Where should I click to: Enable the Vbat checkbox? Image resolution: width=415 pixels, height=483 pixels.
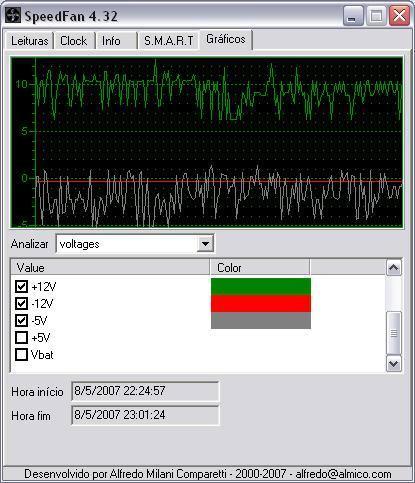tap(21, 355)
